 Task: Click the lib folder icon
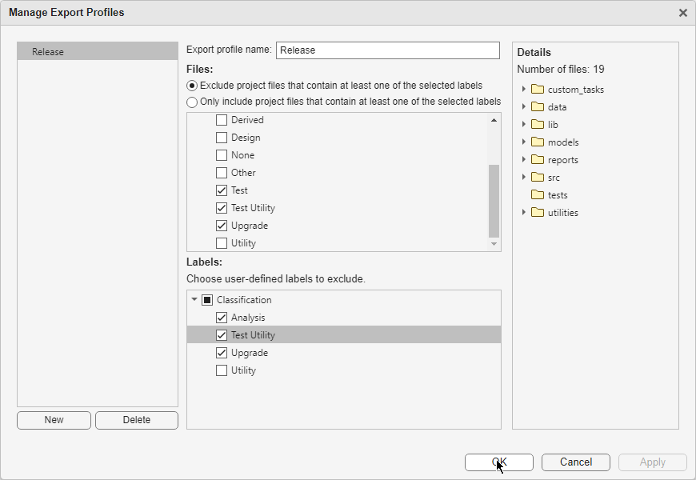(537, 125)
